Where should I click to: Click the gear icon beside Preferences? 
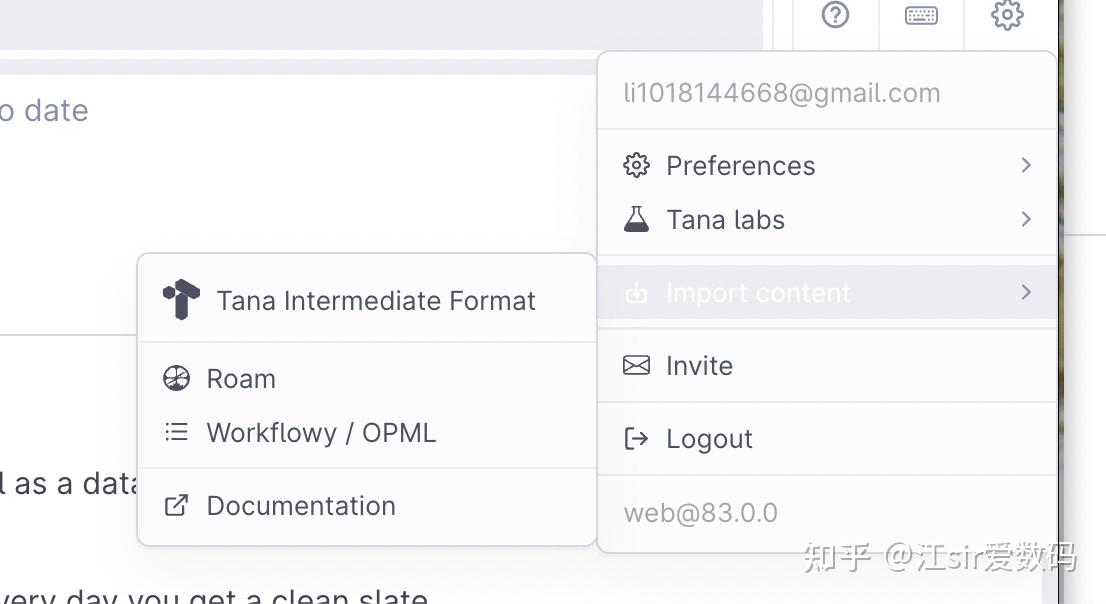point(636,165)
